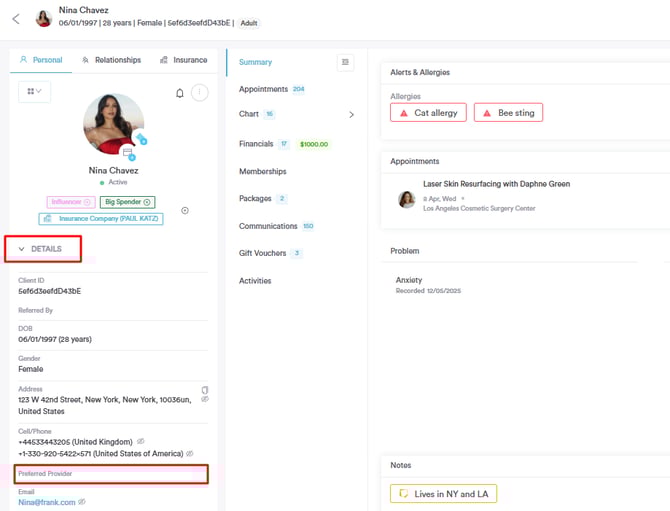Remove the Influencer tag

(x=87, y=202)
